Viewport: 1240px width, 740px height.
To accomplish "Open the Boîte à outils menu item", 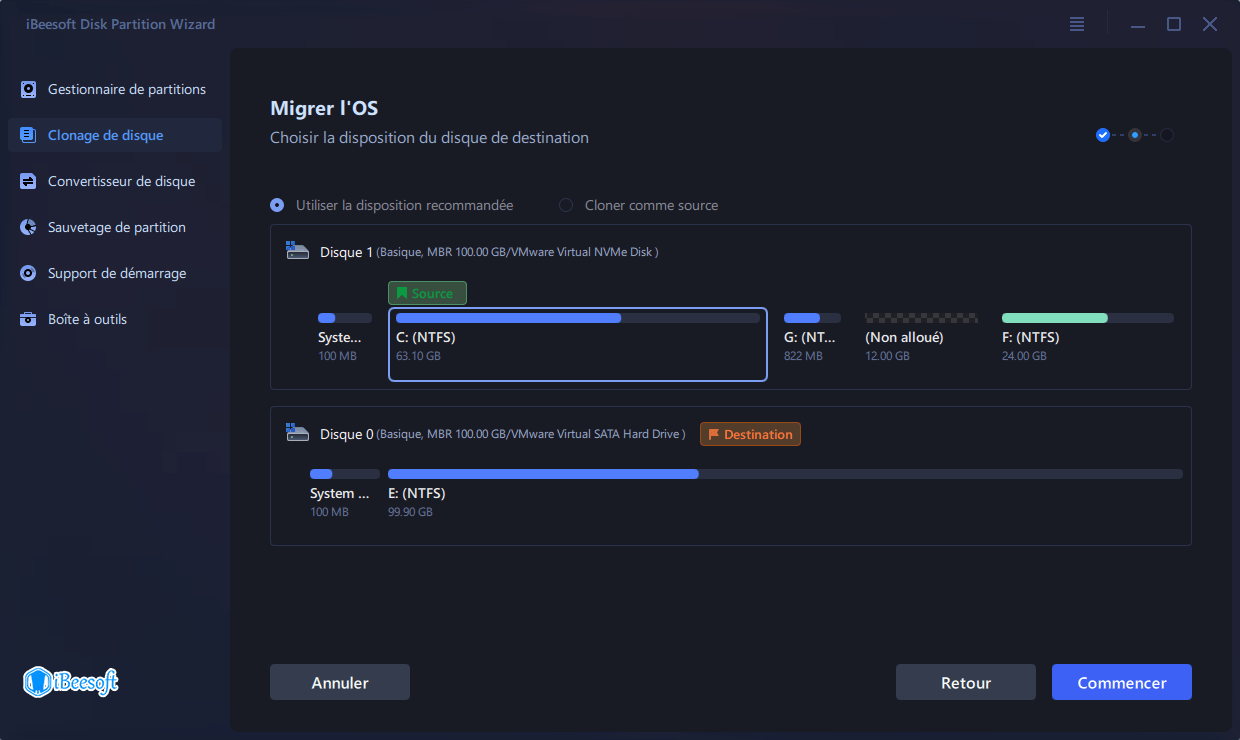I will [x=87, y=320].
